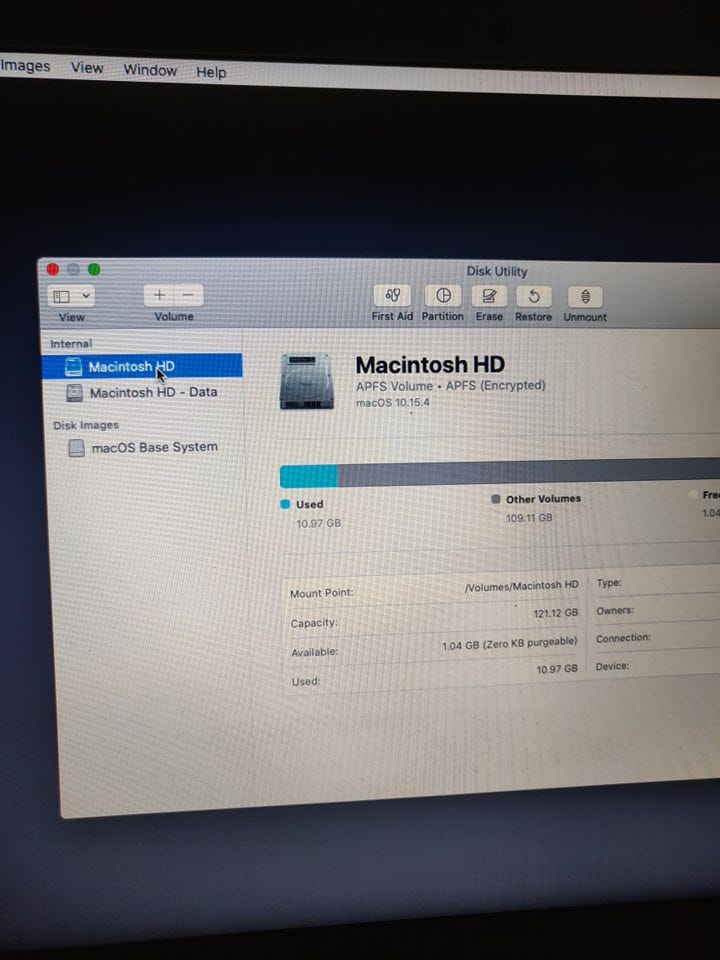
Task: Click the Available 1.04 GB value
Action: (509, 643)
